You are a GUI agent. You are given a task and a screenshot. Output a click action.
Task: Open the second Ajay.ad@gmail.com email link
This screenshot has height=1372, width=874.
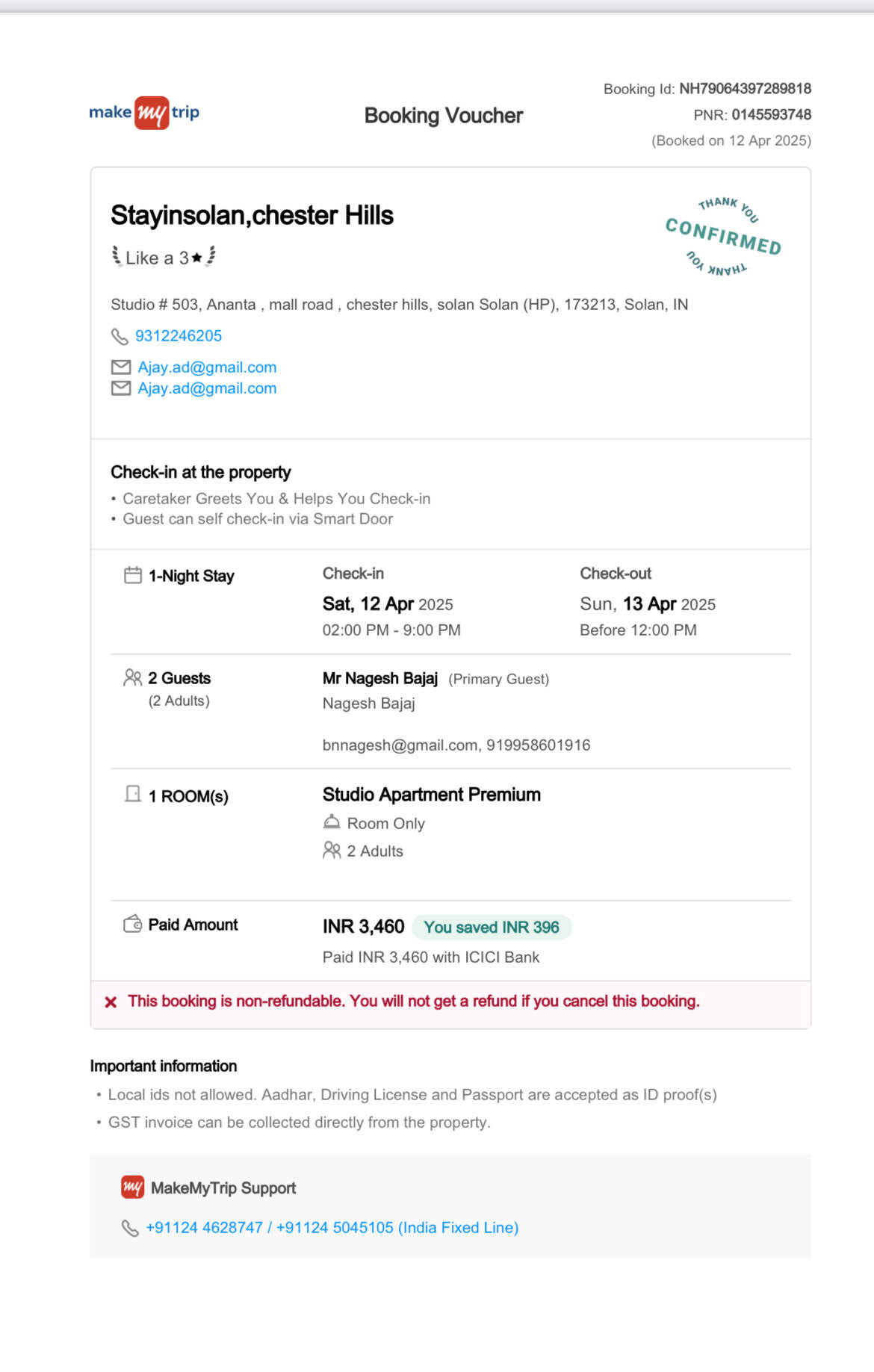point(207,388)
